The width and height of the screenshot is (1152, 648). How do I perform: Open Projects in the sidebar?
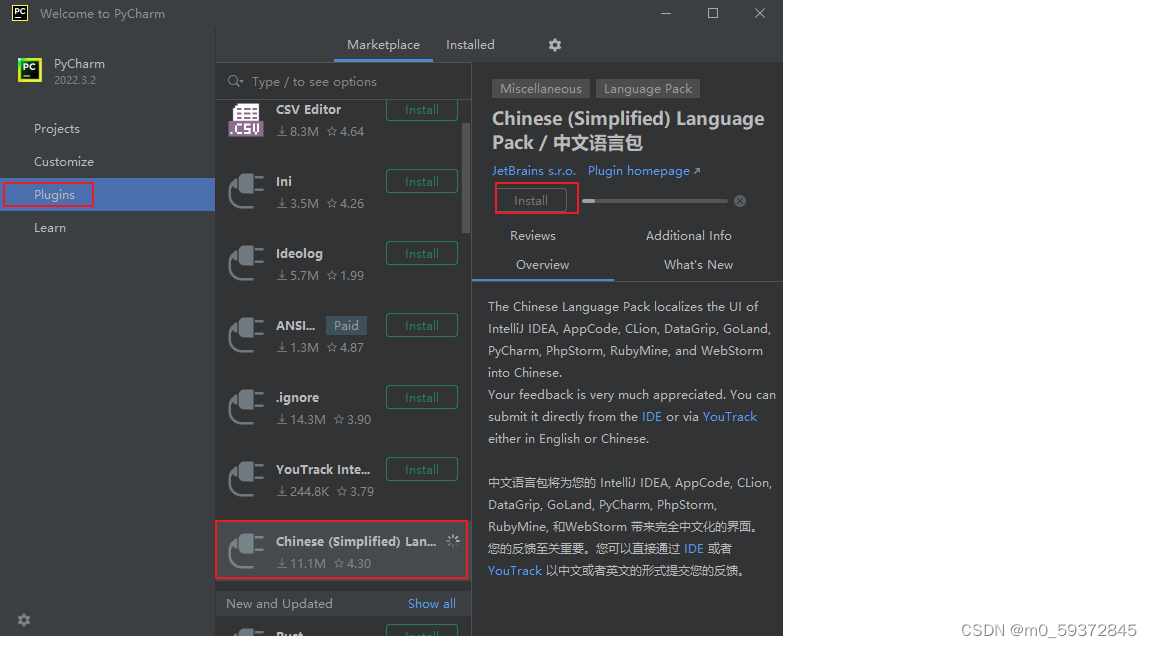[x=57, y=129]
